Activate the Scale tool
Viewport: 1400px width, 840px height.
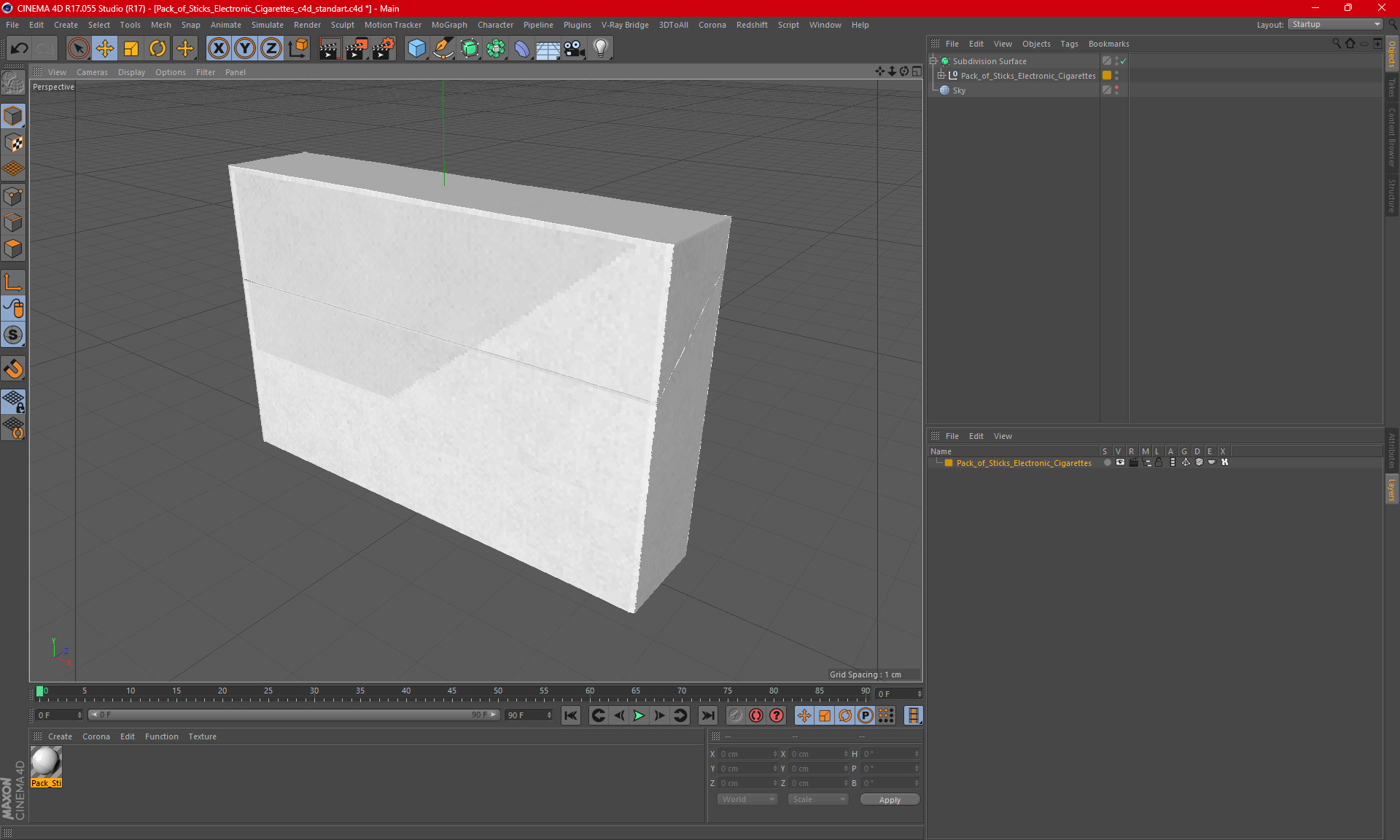click(x=131, y=49)
